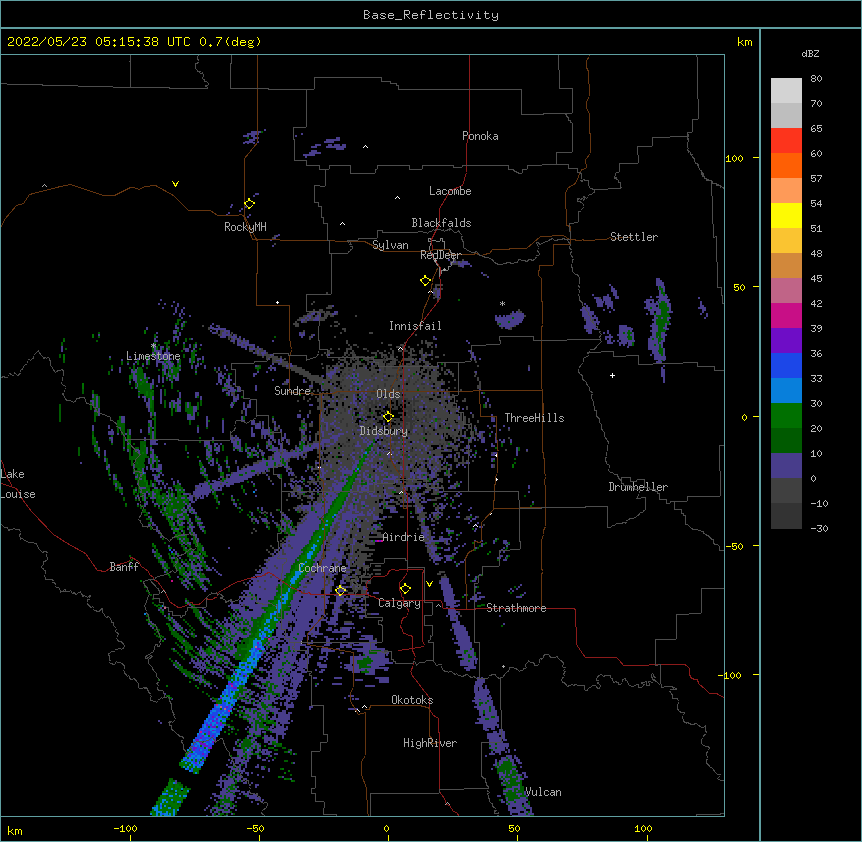Viewport: 862px width, 842px height.
Task: Click the Ponoka city label
Action: pos(480,136)
